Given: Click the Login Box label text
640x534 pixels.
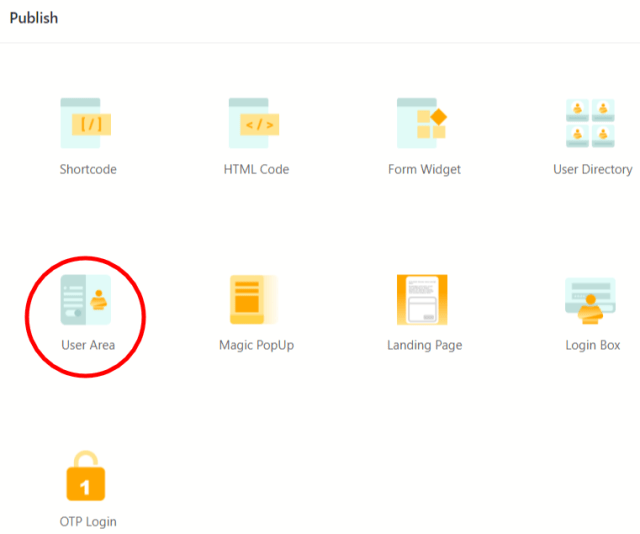Looking at the screenshot, I should (x=593, y=346).
